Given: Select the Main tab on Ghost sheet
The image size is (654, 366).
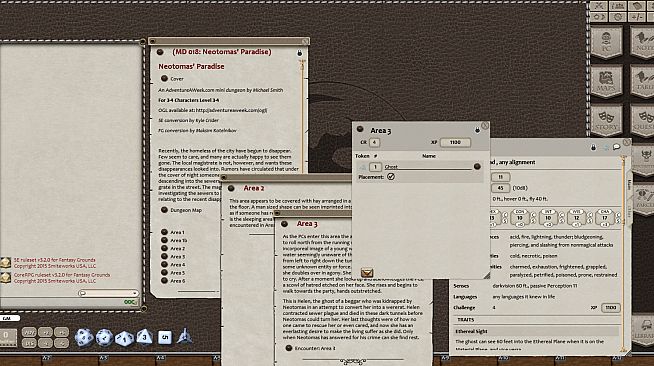Looking at the screenshot, I should 629,186.
